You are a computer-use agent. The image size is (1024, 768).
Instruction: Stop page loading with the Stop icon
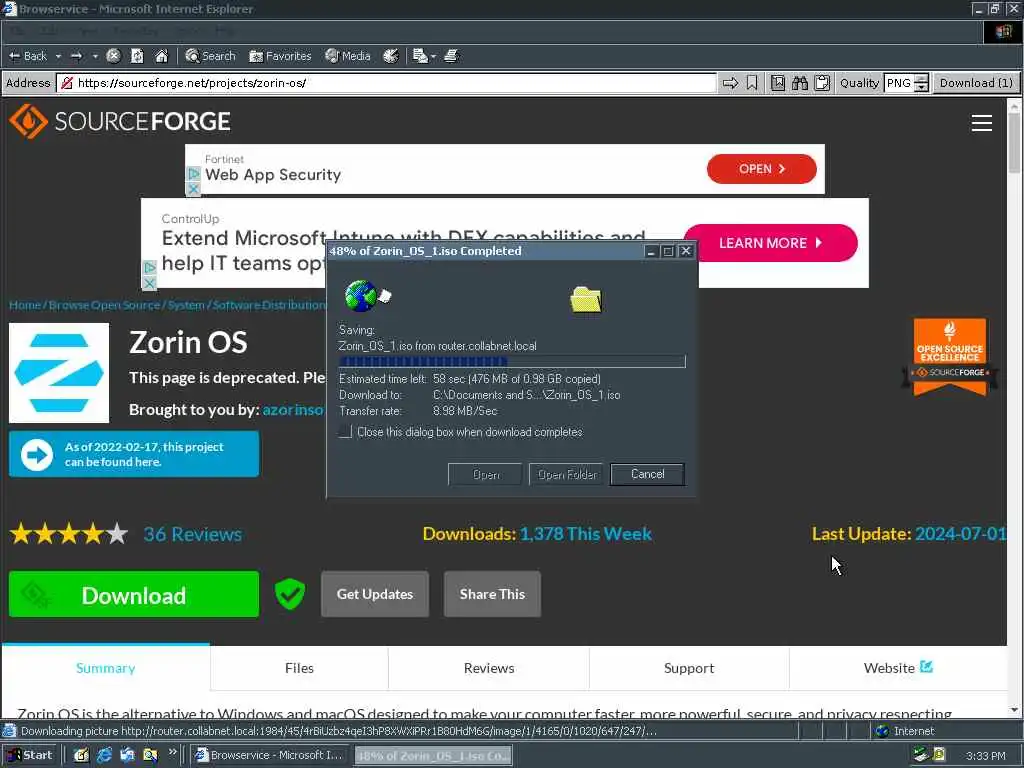coord(114,56)
